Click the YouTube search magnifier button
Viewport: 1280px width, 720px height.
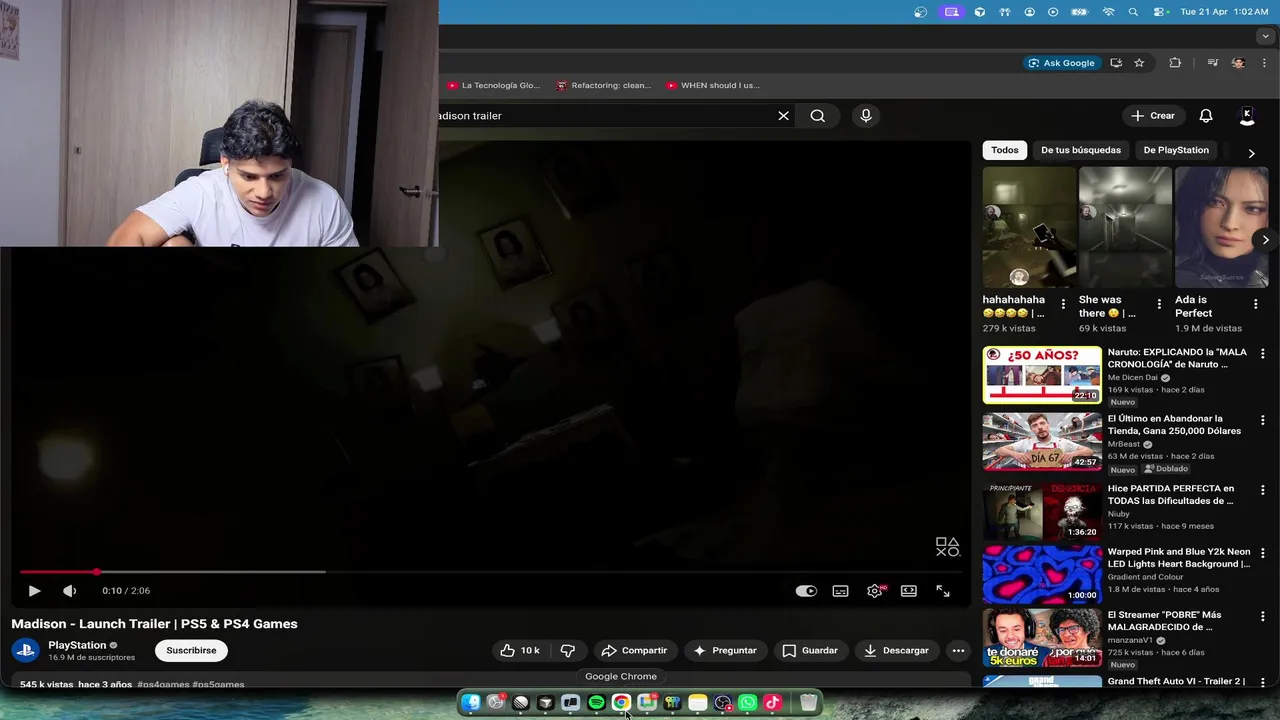point(818,116)
